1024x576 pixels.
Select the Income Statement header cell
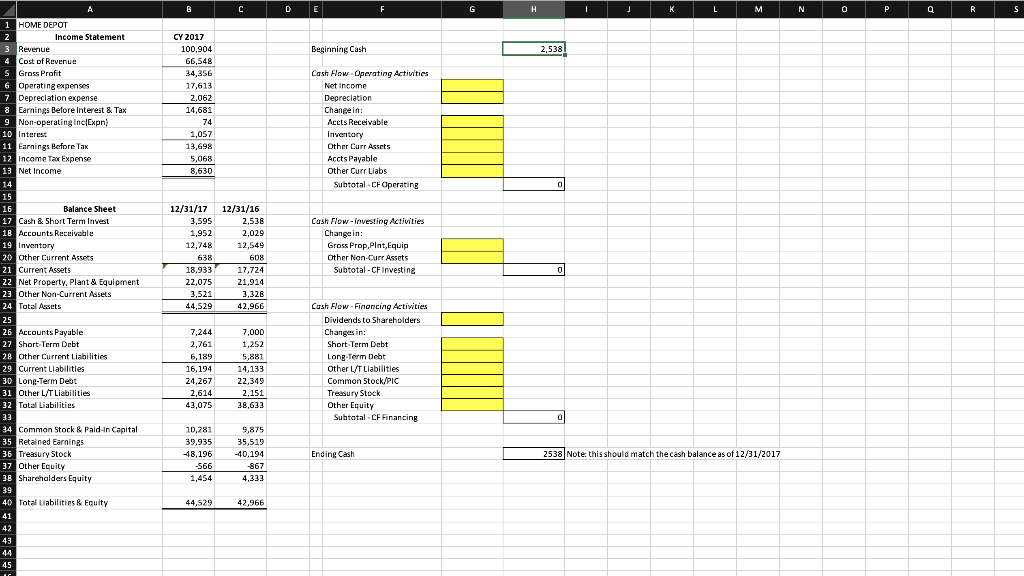(x=89, y=36)
